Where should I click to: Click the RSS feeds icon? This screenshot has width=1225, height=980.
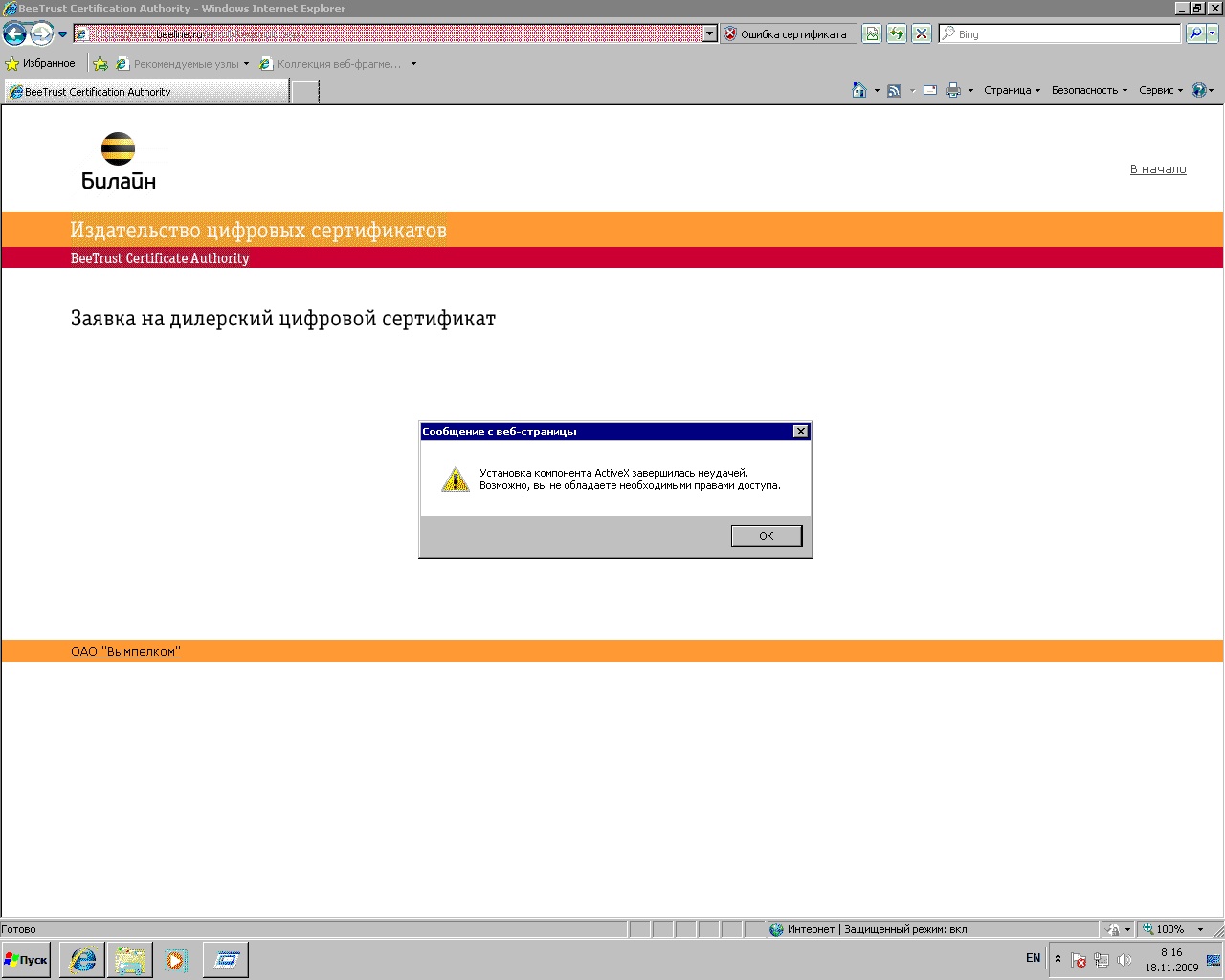pyautogui.click(x=894, y=91)
